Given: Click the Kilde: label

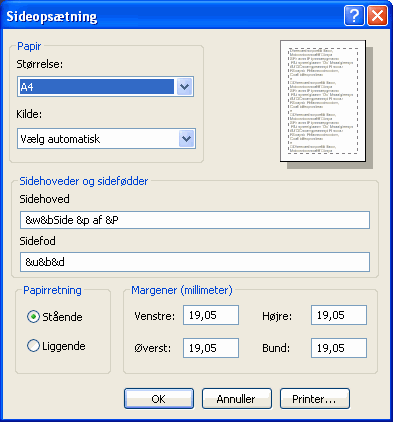Looking at the screenshot, I should point(29,114).
